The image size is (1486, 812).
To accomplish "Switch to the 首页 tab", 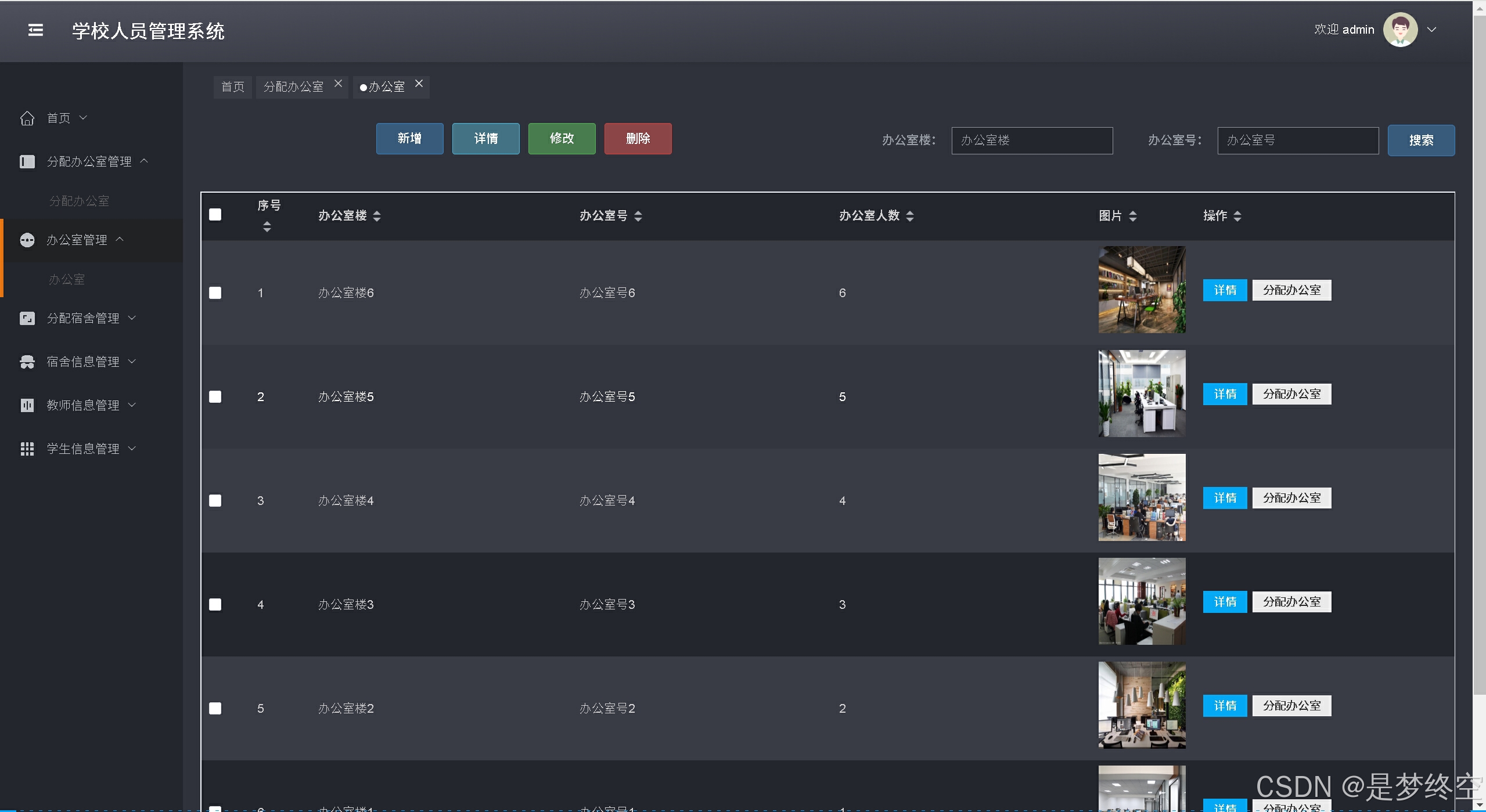I will (233, 87).
